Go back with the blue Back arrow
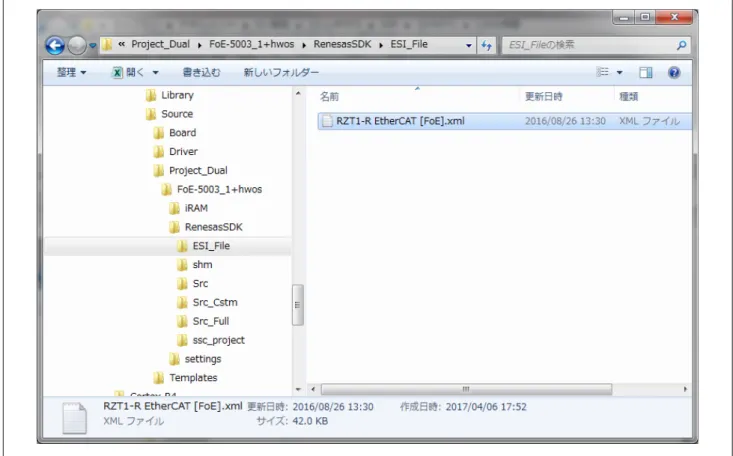Viewport: 733px width, 456px height. [x=55, y=45]
